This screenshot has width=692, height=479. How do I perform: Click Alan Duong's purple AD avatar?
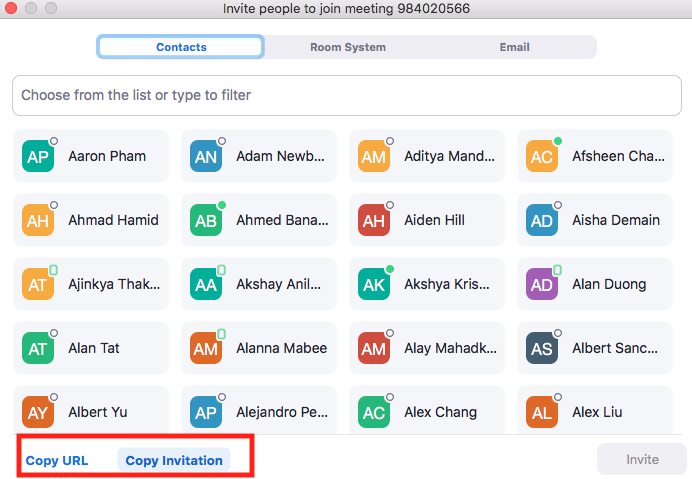542,285
